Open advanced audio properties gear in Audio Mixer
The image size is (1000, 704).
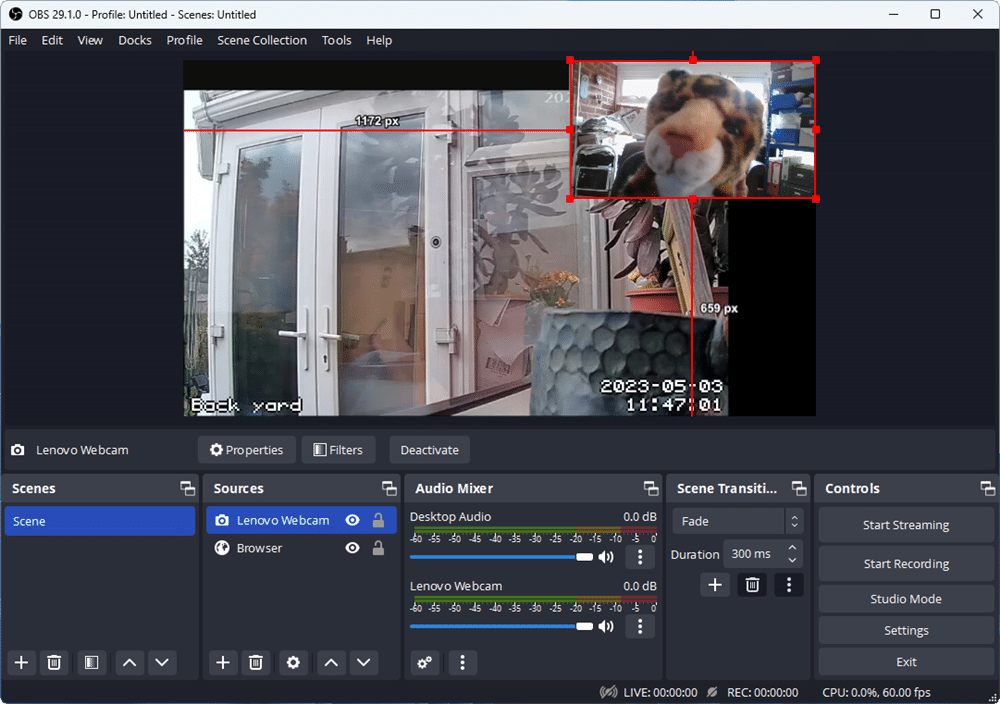424,663
